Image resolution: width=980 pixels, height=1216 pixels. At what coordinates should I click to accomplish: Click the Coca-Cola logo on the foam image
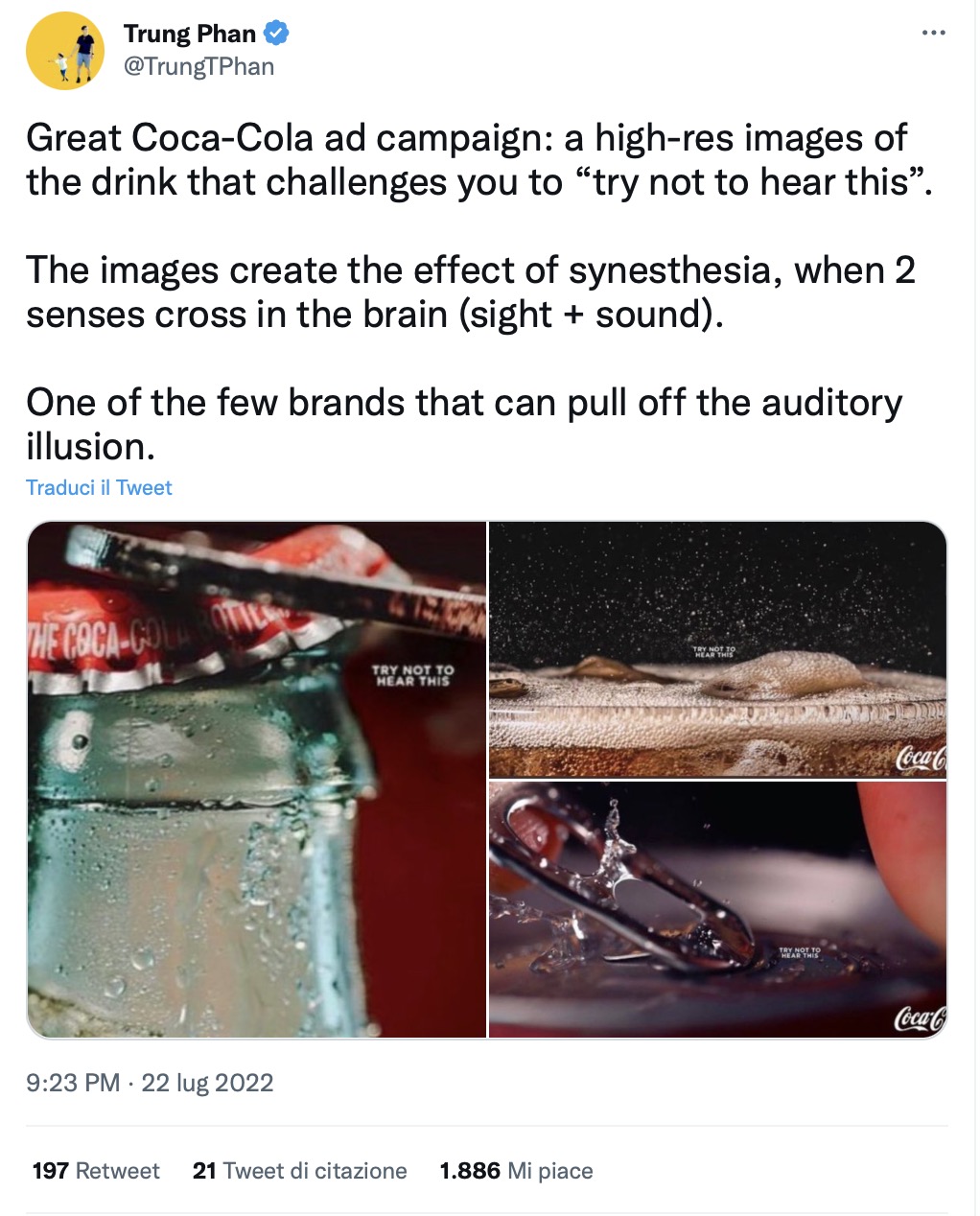pyautogui.click(x=921, y=758)
